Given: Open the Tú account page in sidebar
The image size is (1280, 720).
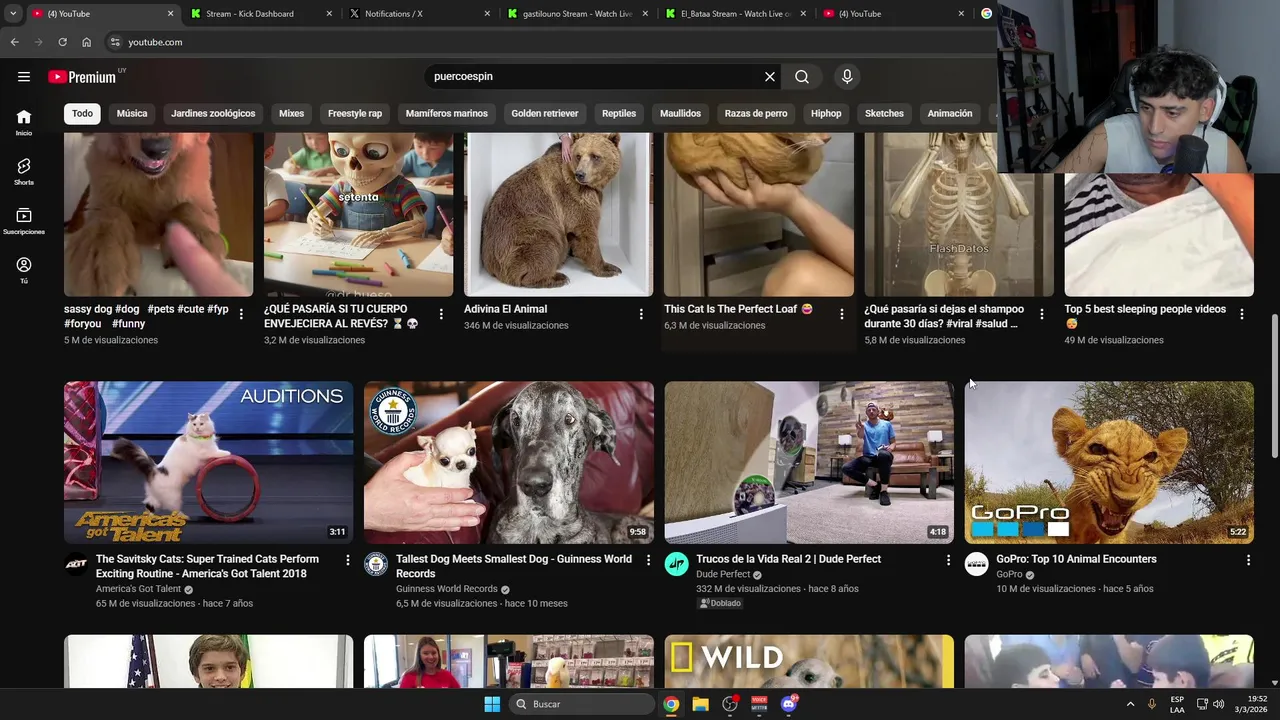Looking at the screenshot, I should [24, 270].
